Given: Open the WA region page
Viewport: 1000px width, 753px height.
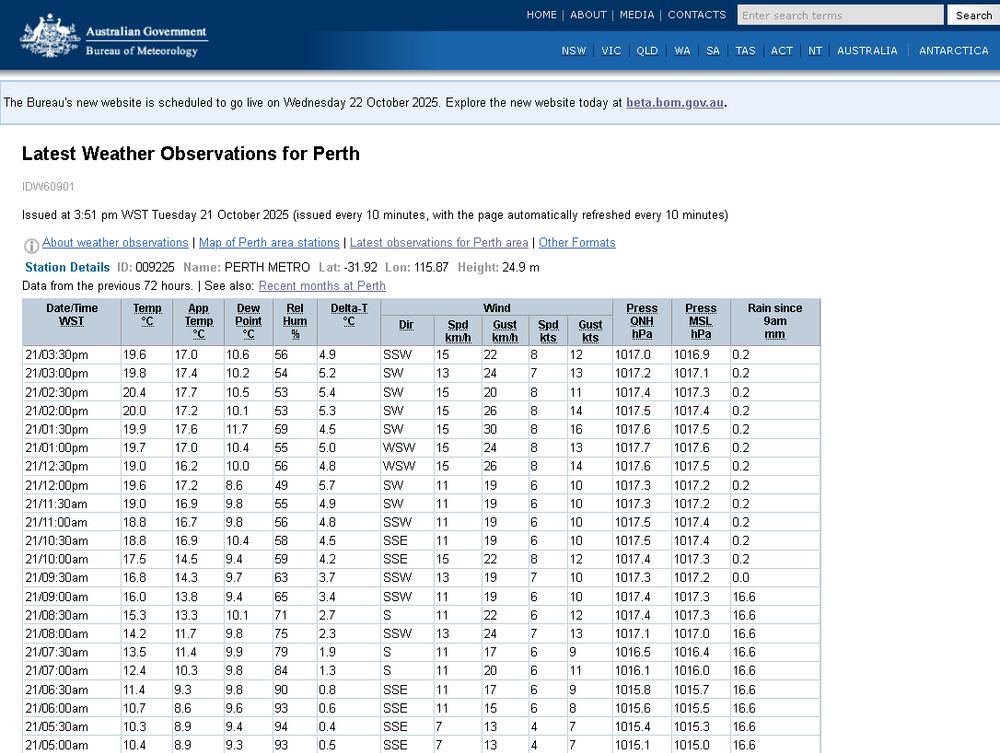Looking at the screenshot, I should tap(682, 50).
